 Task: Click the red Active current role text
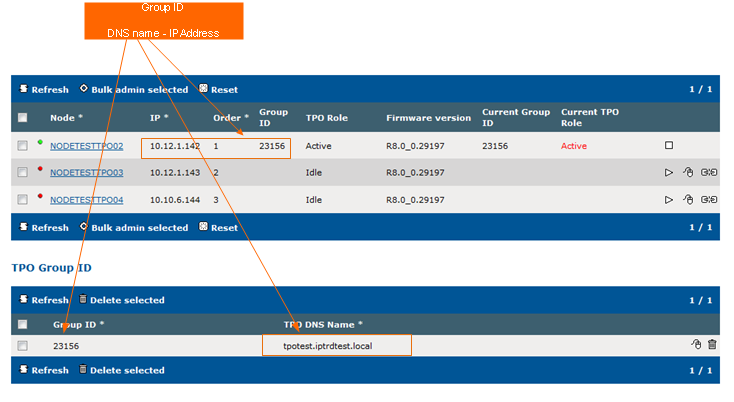pyautogui.click(x=574, y=146)
